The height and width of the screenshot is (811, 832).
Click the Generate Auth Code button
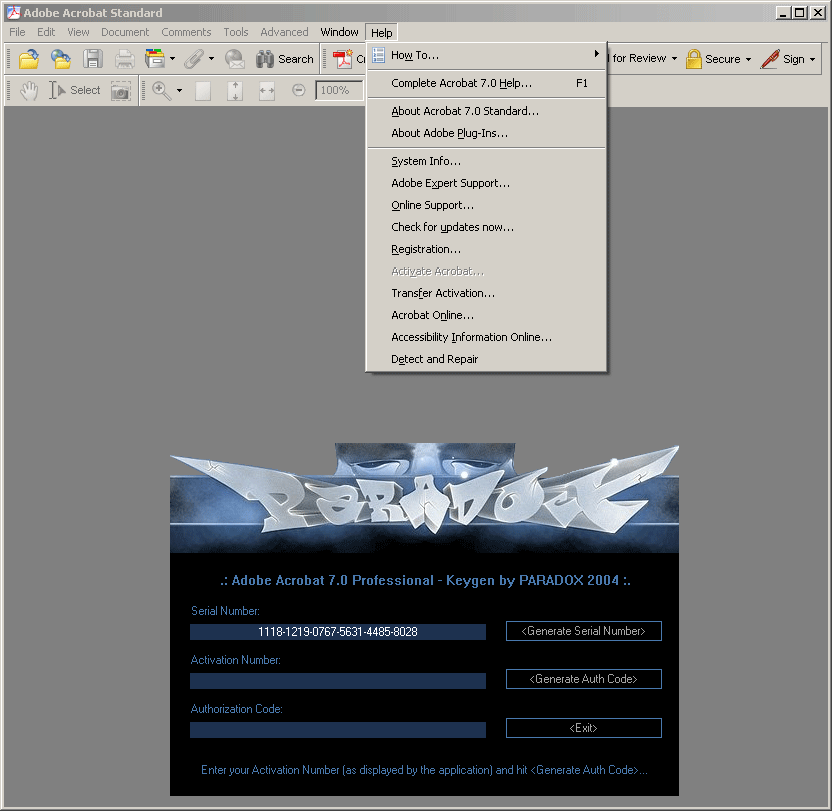pos(584,679)
